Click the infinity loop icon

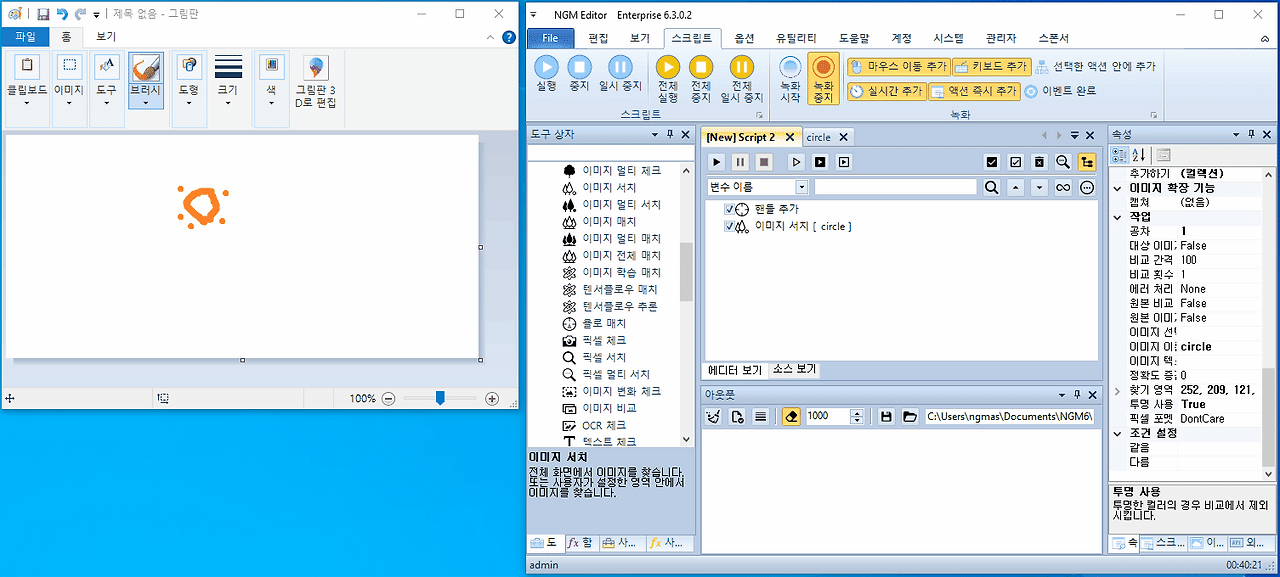click(x=1063, y=187)
